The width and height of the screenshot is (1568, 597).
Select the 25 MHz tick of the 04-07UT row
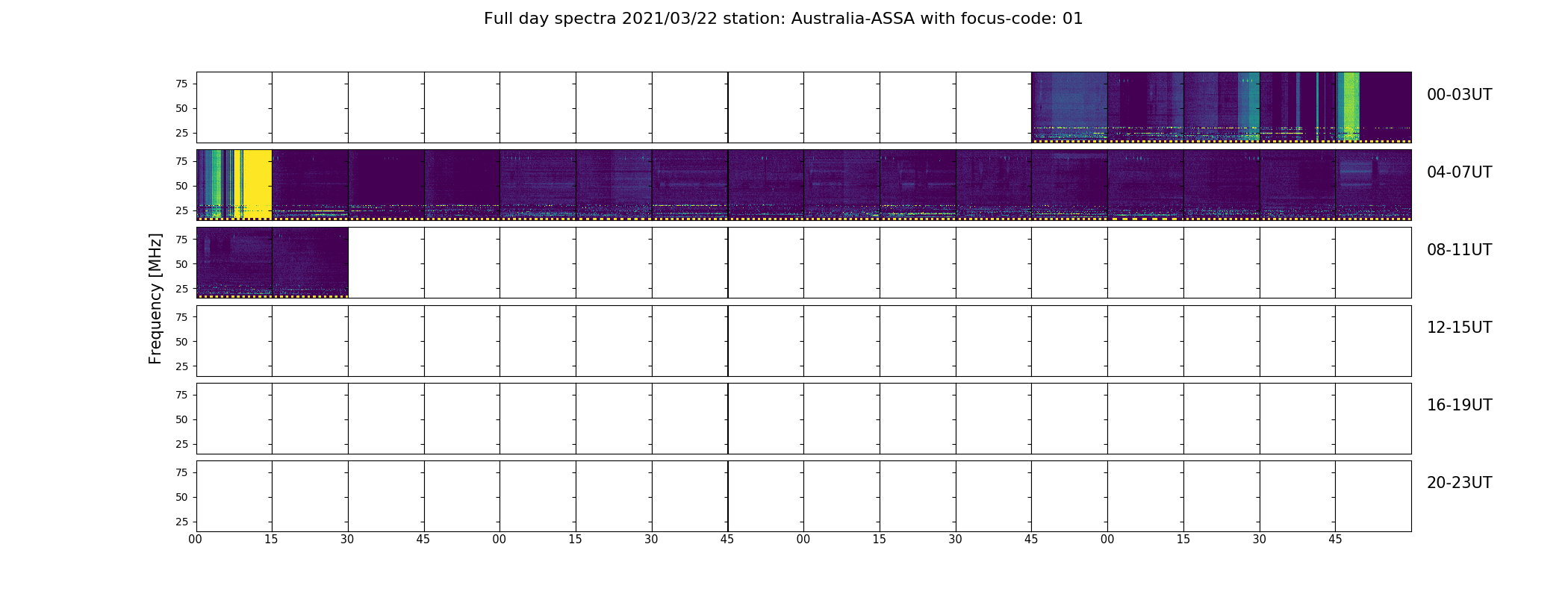click(x=181, y=210)
